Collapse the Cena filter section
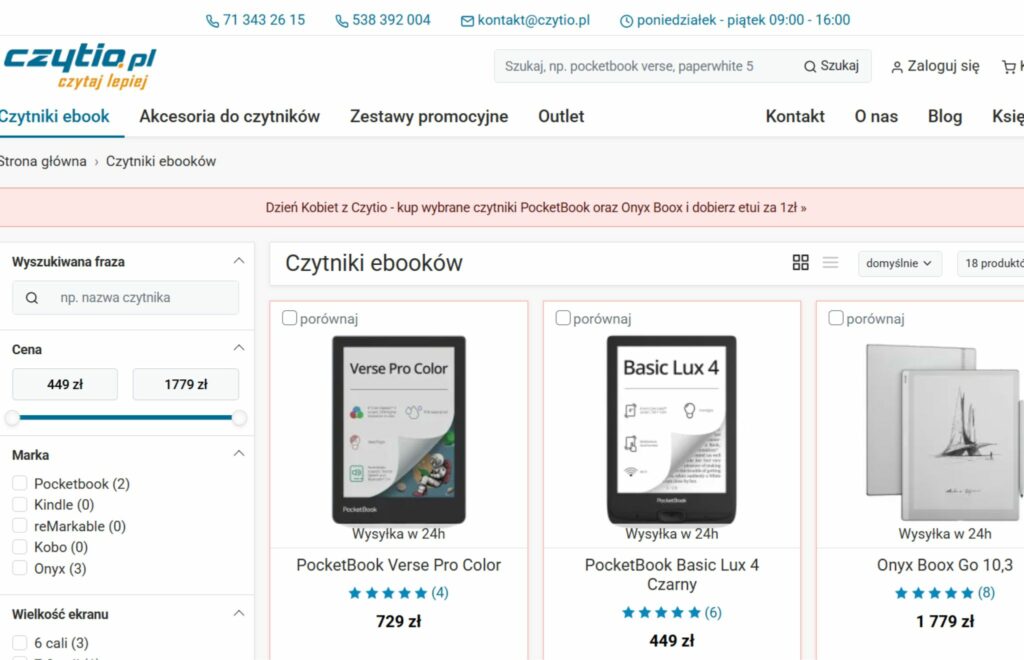Image resolution: width=1024 pixels, height=660 pixels. click(239, 348)
